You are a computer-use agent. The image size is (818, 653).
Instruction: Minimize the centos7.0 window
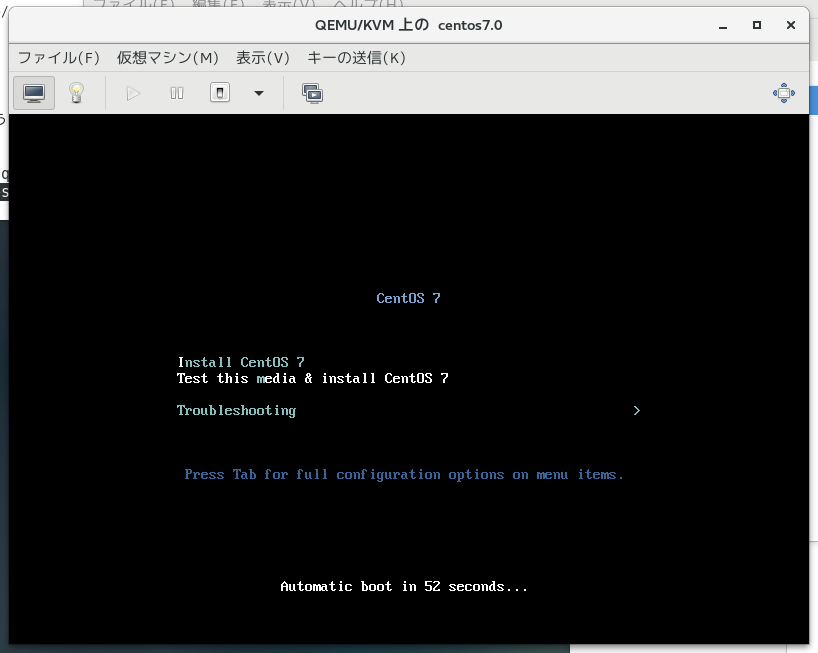pos(723,25)
